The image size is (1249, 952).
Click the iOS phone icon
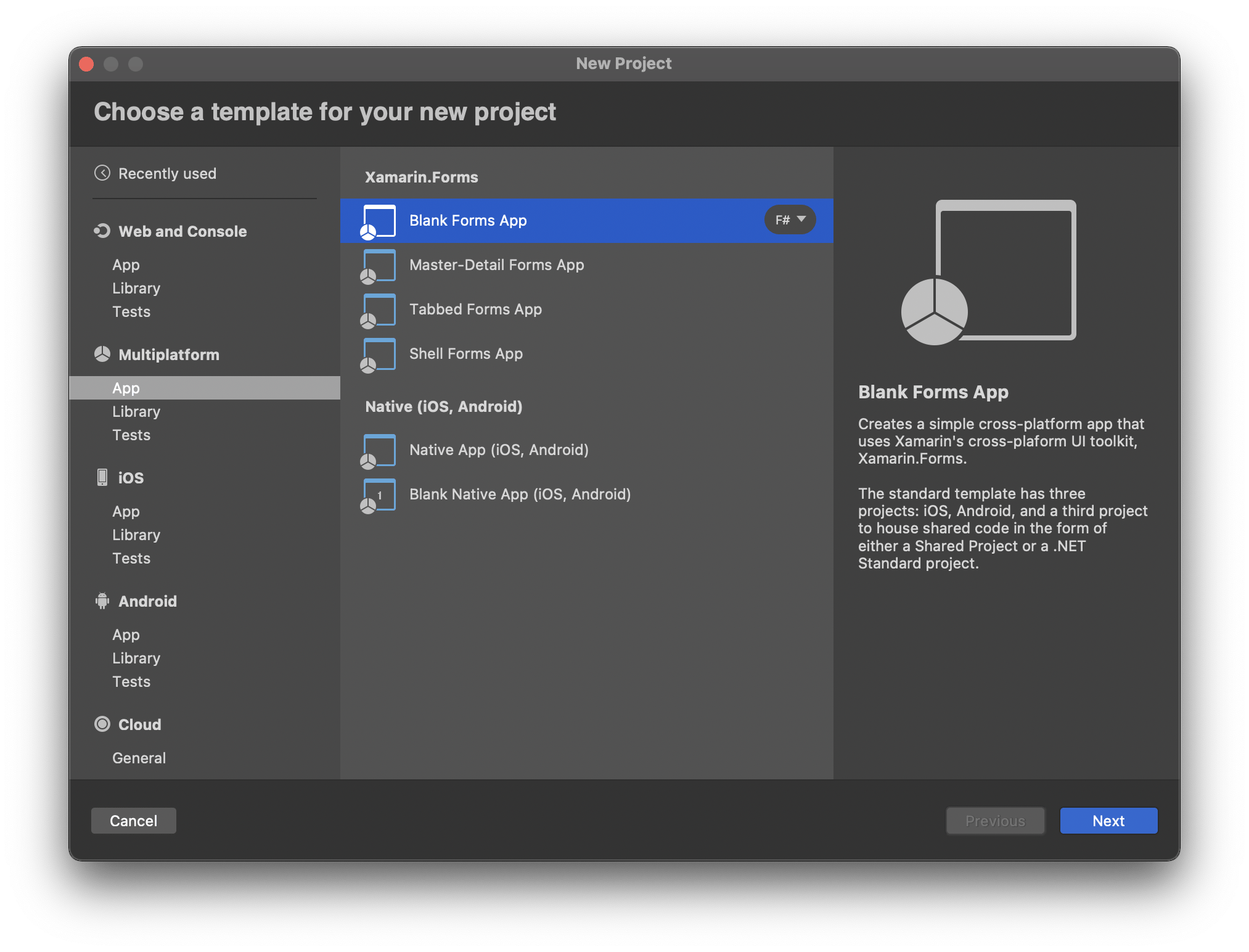click(x=102, y=478)
